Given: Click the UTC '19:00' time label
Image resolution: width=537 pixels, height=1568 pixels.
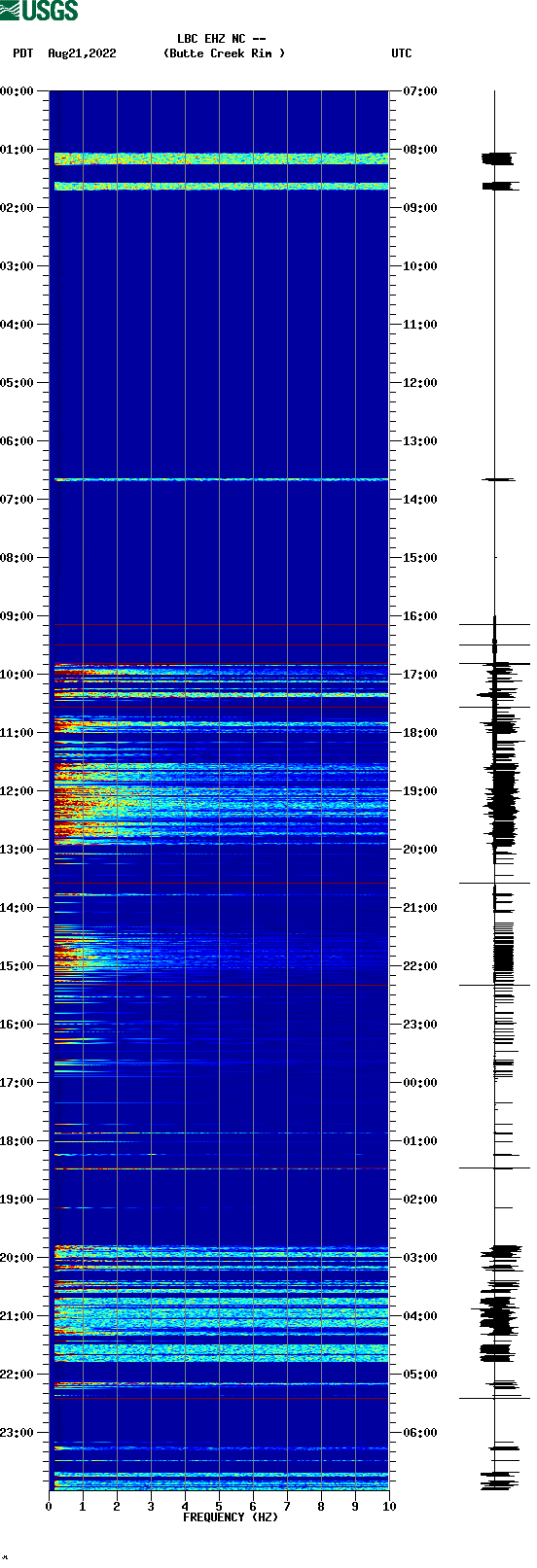Looking at the screenshot, I should tap(420, 791).
